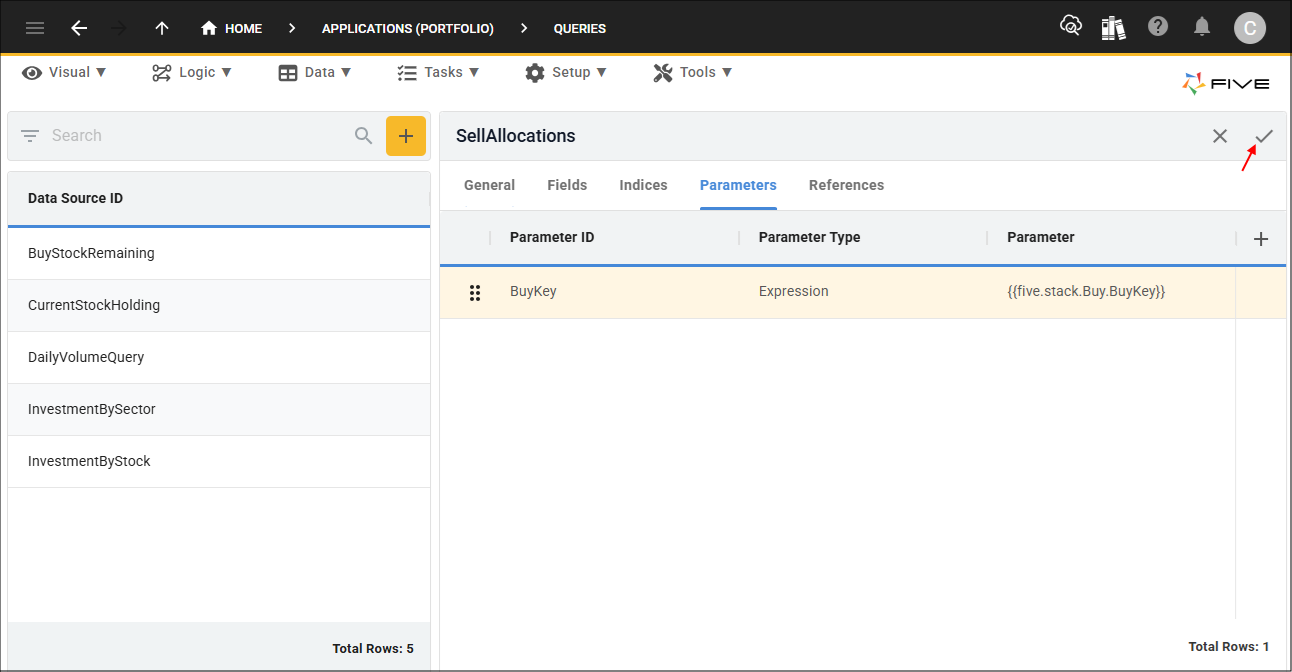The width and height of the screenshot is (1292, 672).
Task: Select the BuyStockRemaining query
Action: tap(219, 254)
